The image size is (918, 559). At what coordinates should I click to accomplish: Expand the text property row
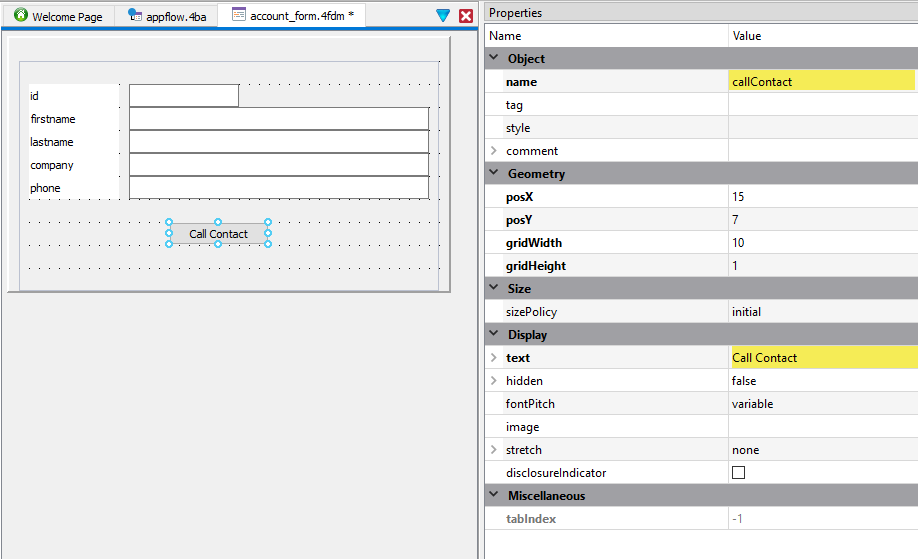click(493, 358)
